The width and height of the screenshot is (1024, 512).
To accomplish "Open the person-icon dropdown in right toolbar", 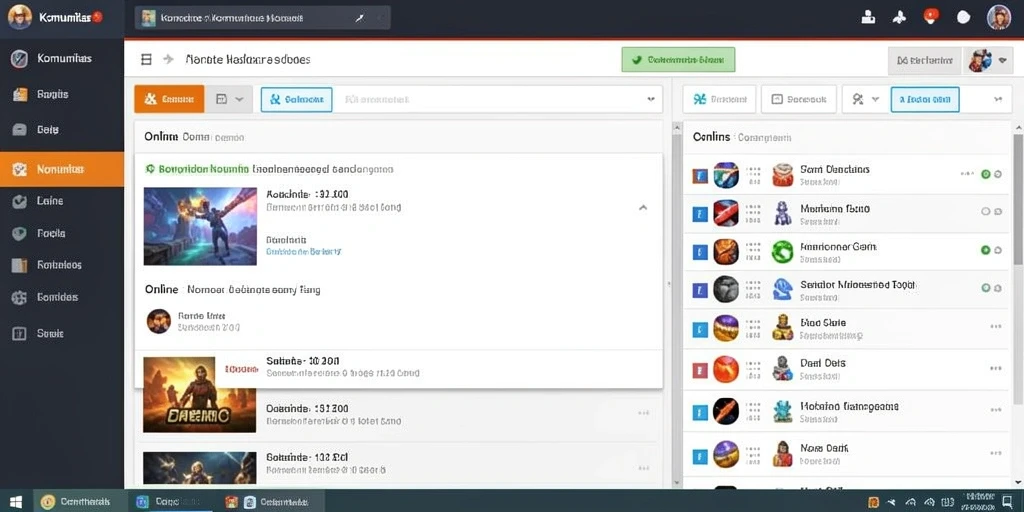I will (865, 99).
